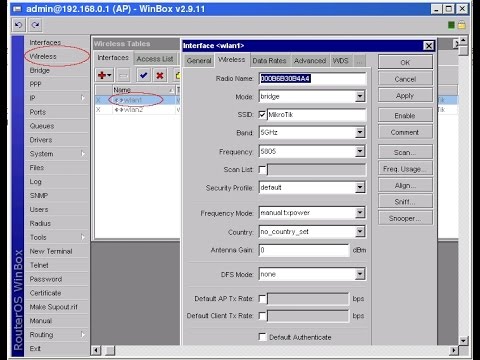Click the Sniff... button
The image size is (480, 360).
coord(405,202)
